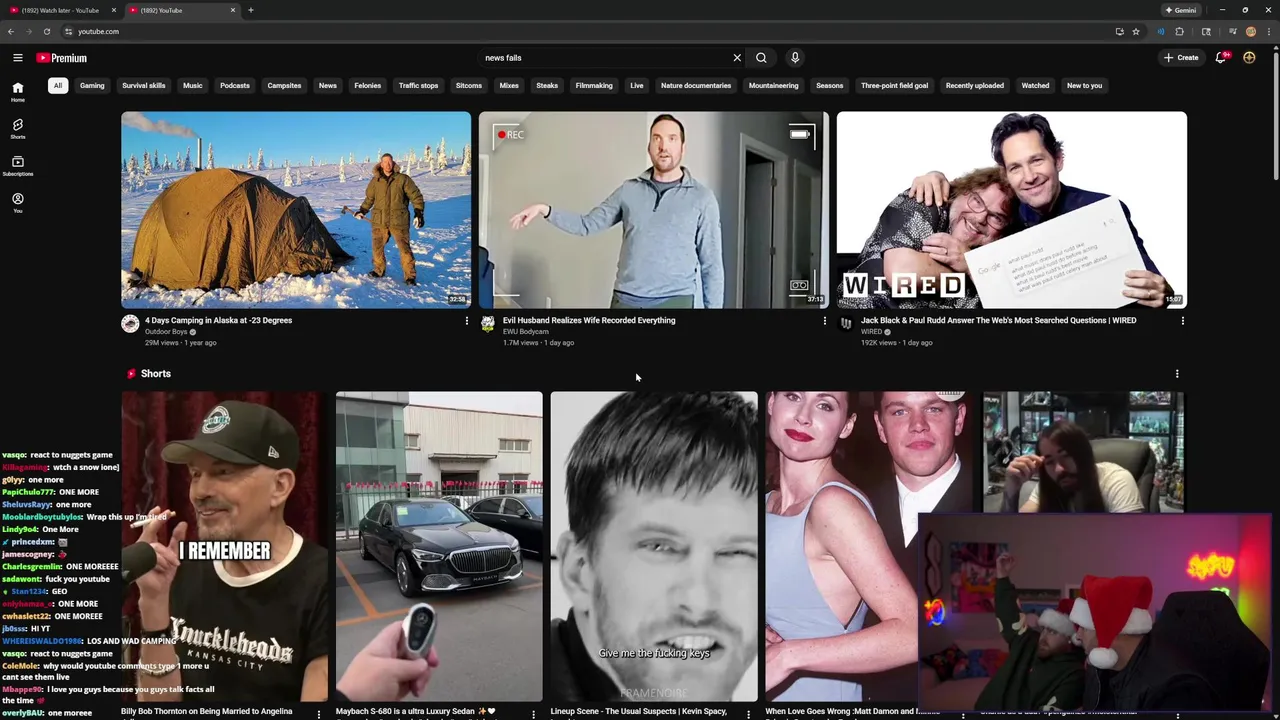This screenshot has width=1280, height=720.
Task: Open the YouTube hamburger guide menu
Action: point(17,58)
